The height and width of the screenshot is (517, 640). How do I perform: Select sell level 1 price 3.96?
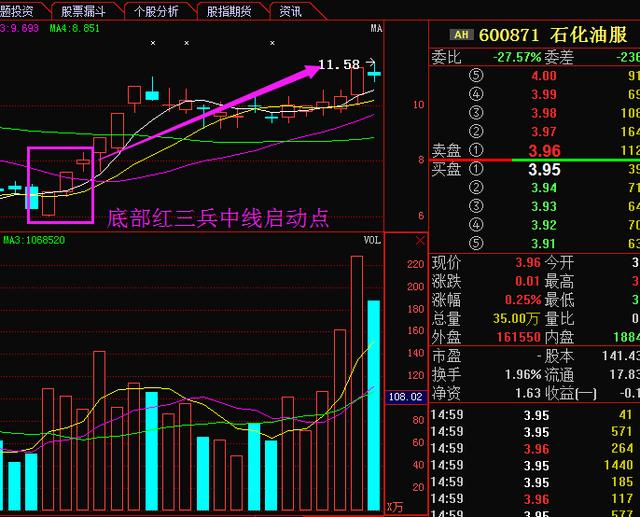[544, 151]
